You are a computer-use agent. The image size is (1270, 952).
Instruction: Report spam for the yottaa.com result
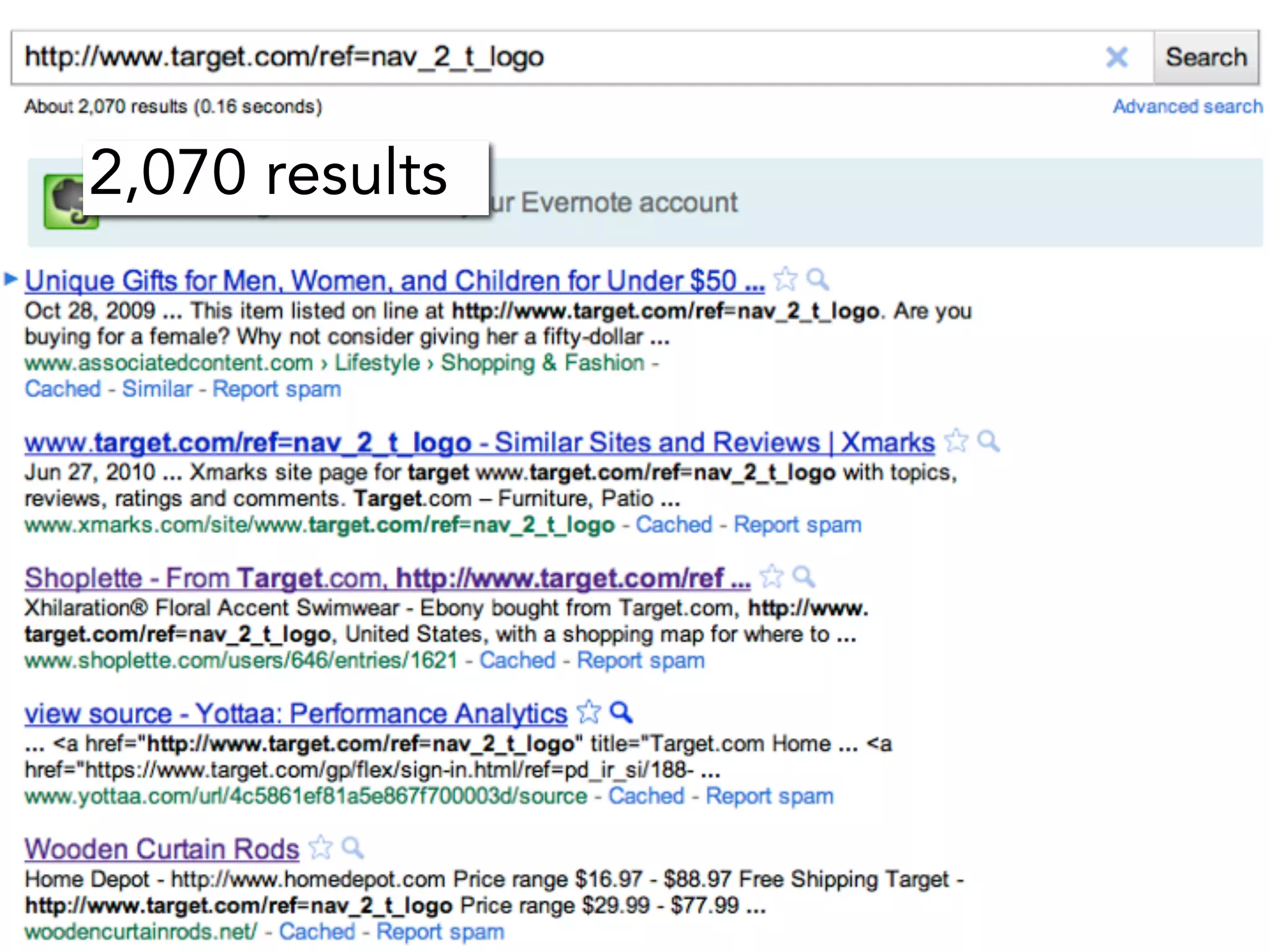tap(770, 797)
